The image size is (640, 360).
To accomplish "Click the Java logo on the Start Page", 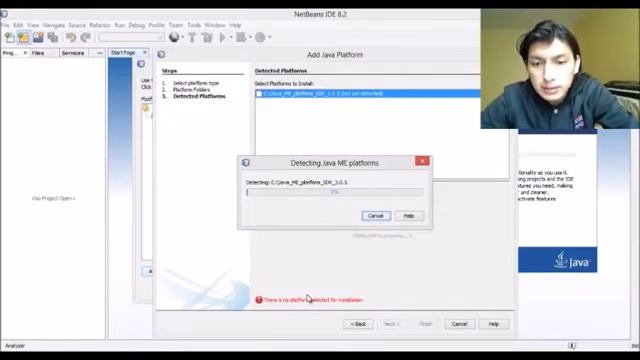I will (573, 260).
